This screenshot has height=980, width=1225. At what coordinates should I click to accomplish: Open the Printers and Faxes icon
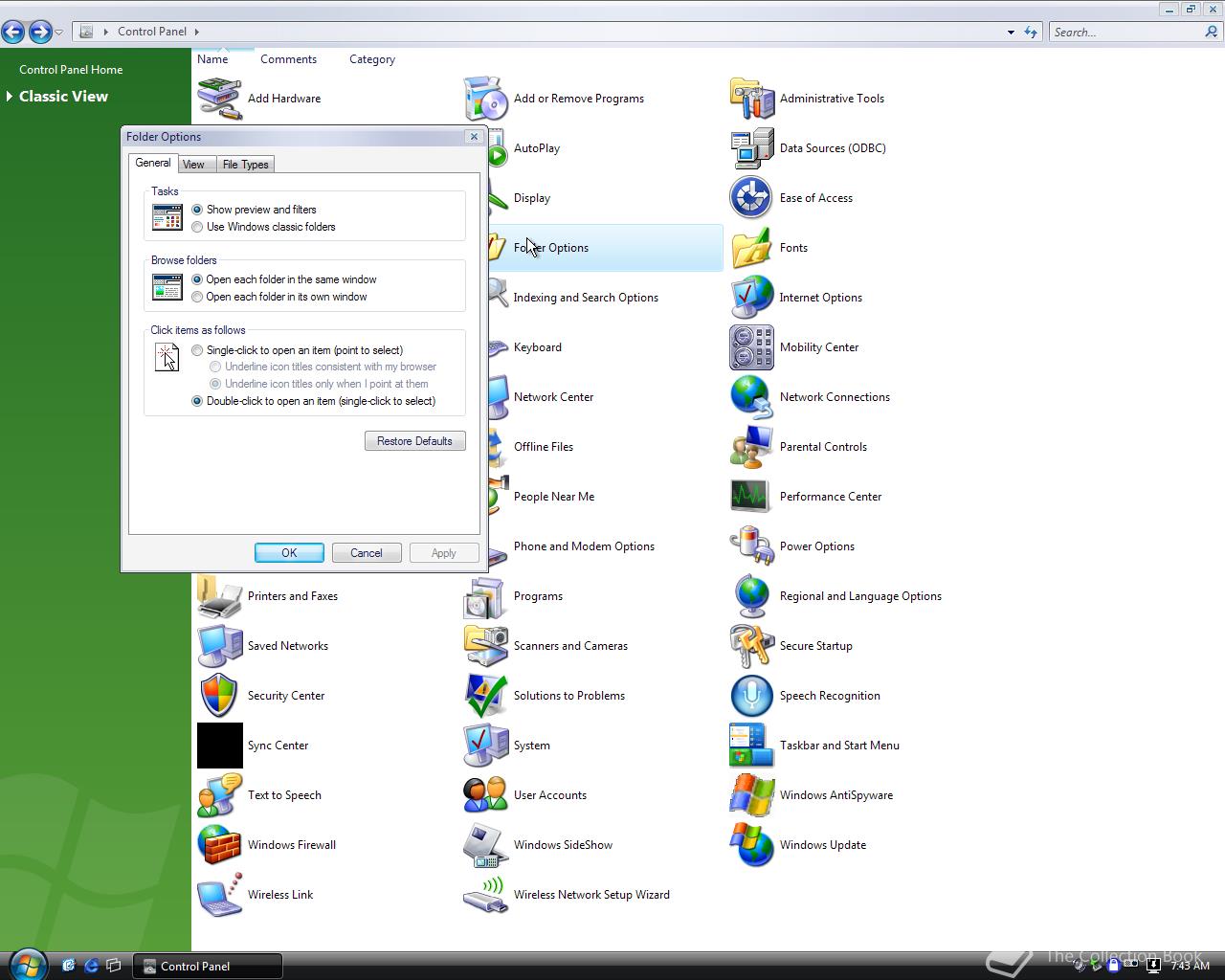219,596
